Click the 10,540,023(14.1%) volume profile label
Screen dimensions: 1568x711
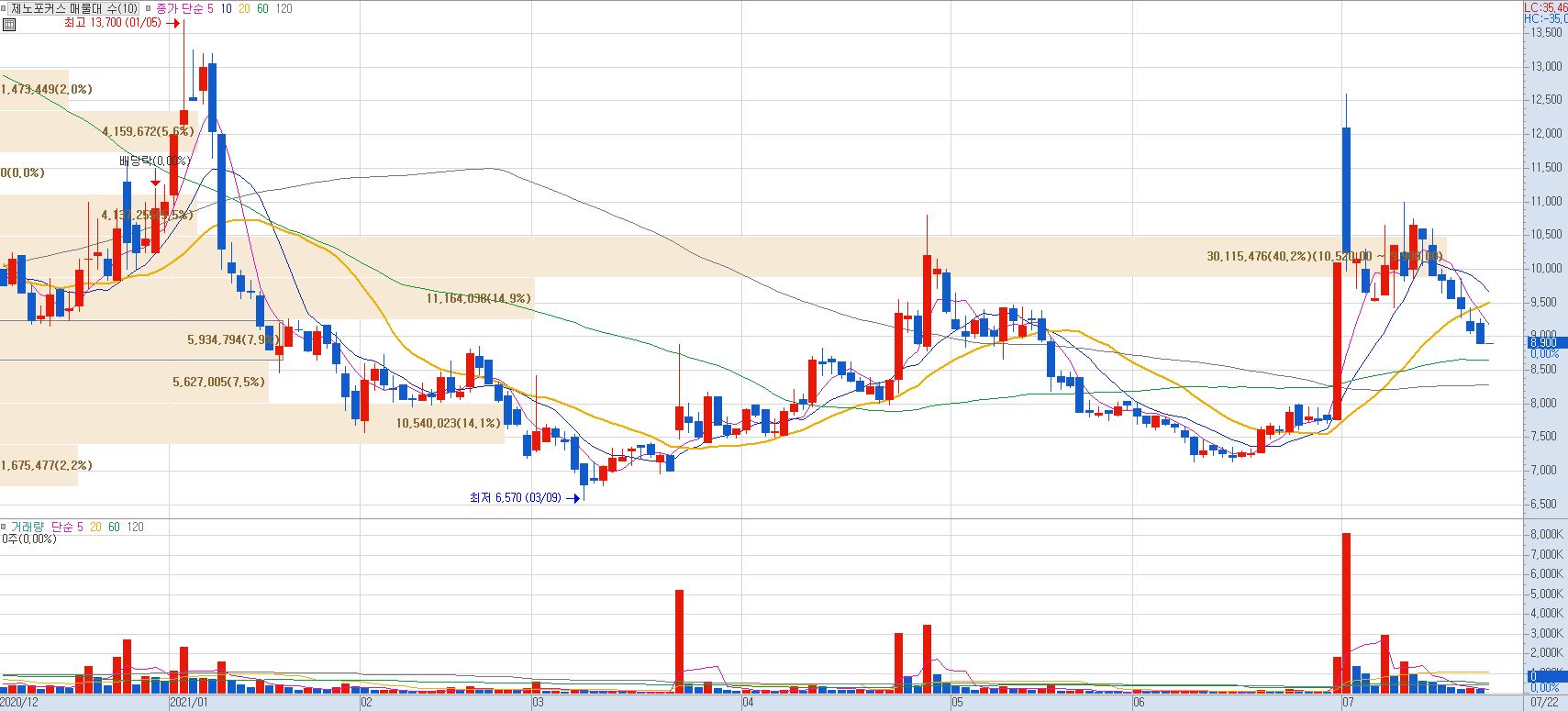(449, 423)
